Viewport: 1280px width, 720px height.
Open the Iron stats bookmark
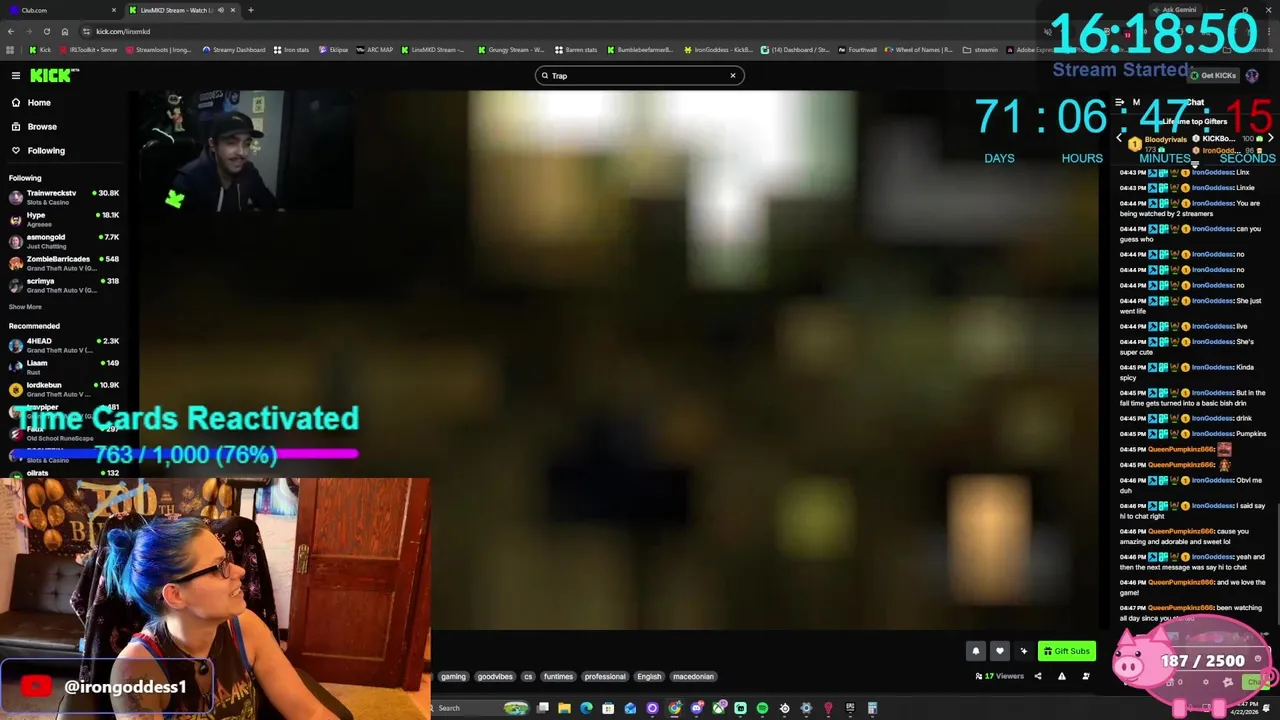(291, 50)
